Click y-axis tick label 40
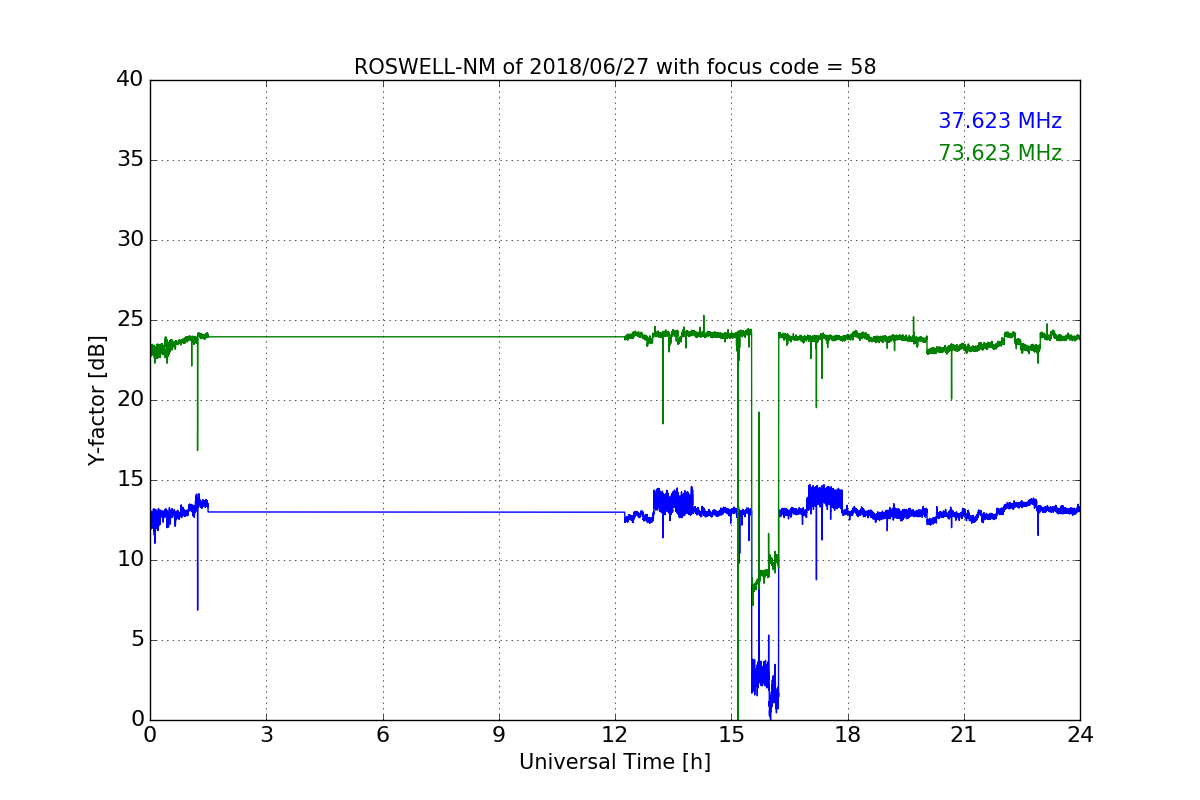The height and width of the screenshot is (800, 1200). point(130,80)
